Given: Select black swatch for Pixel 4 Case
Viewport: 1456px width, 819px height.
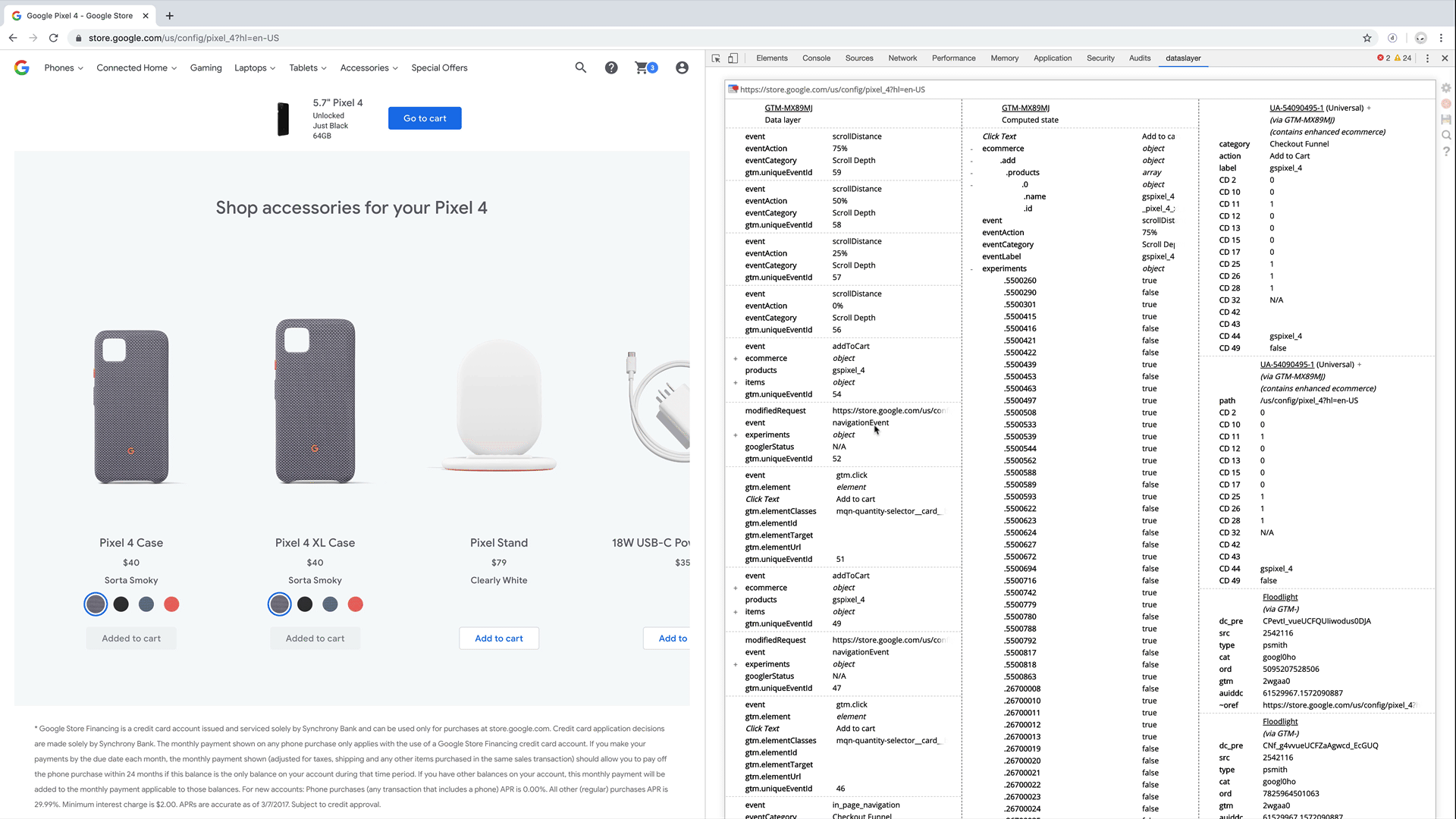Looking at the screenshot, I should pyautogui.click(x=121, y=604).
